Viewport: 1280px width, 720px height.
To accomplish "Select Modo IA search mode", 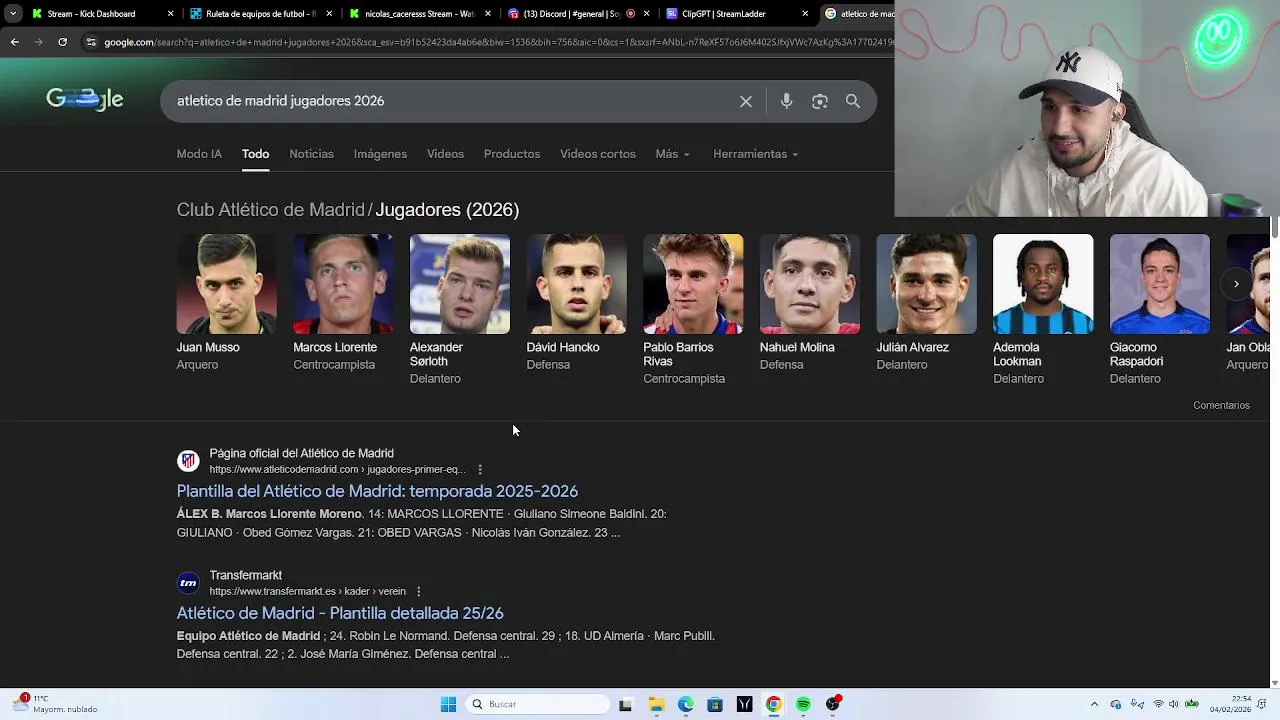I will [x=199, y=154].
